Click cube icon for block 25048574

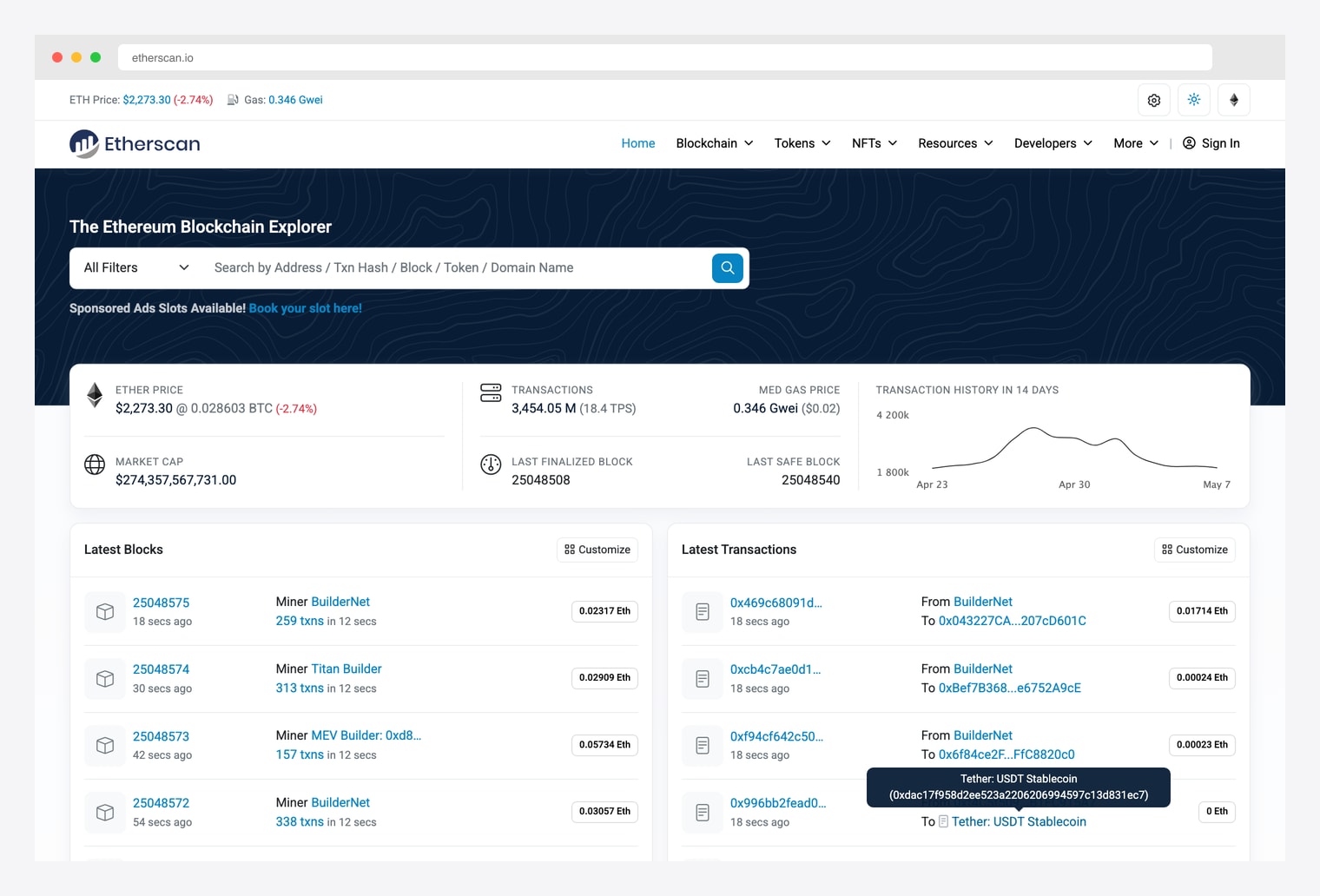(x=105, y=678)
